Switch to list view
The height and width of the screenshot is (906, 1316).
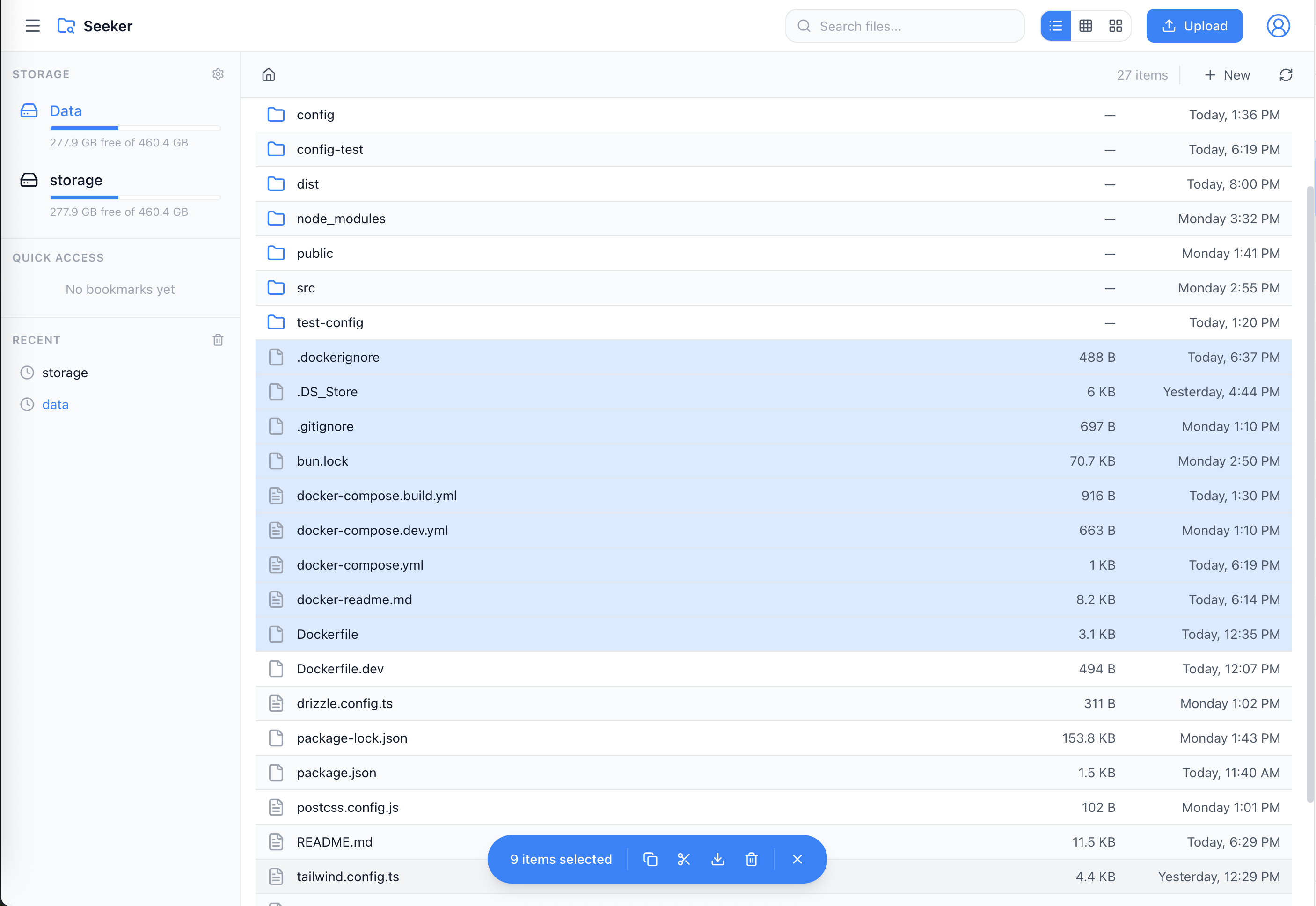(1055, 26)
